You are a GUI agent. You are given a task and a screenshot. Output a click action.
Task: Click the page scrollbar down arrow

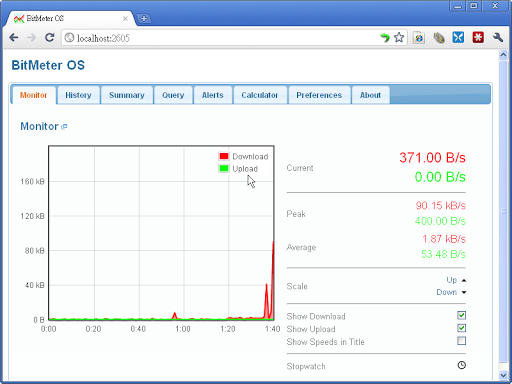point(503,375)
